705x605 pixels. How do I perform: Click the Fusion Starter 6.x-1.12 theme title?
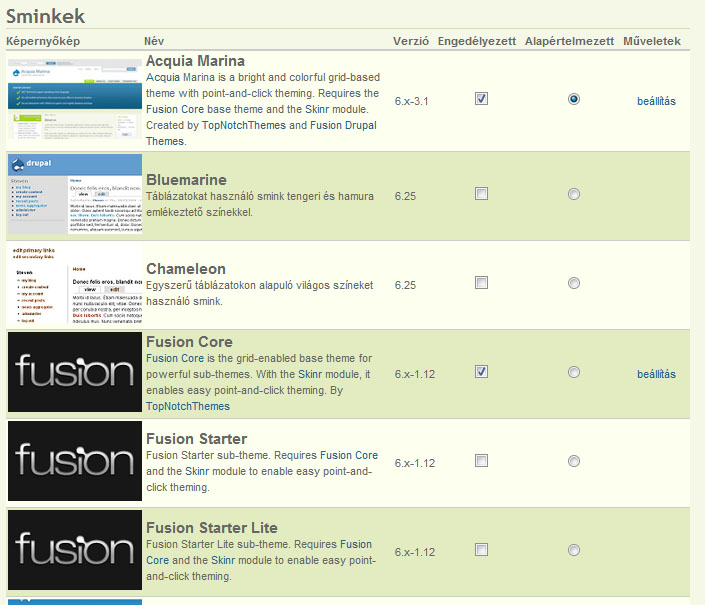coord(196,439)
